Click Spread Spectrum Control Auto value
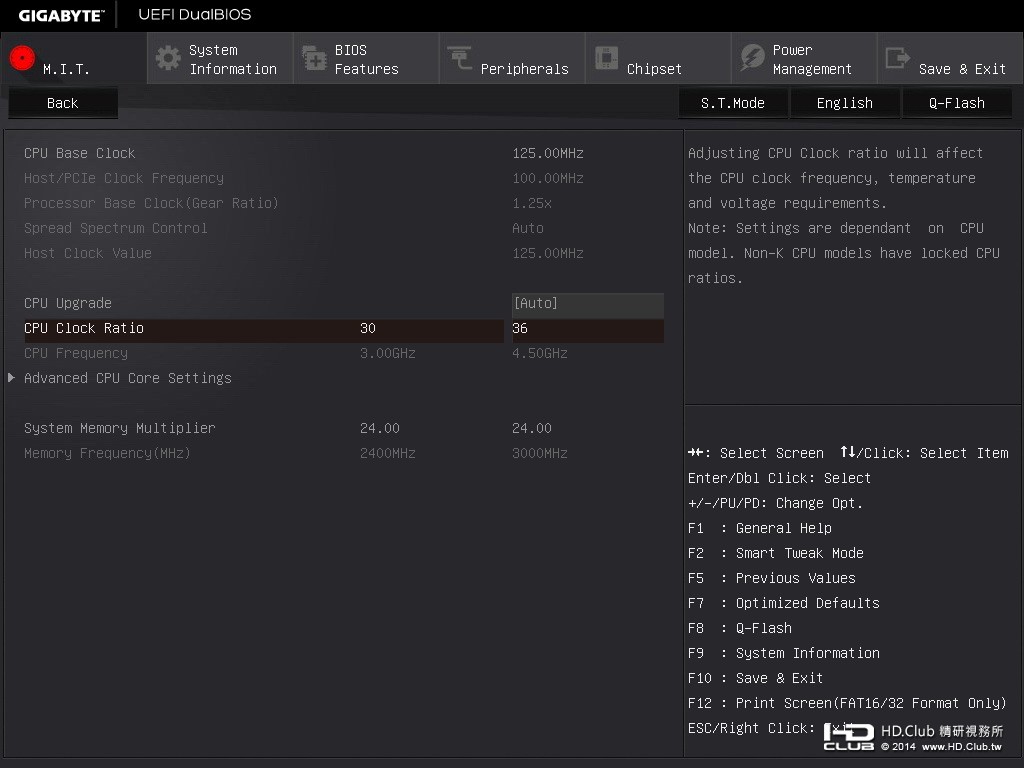This screenshot has height=768, width=1024. (528, 228)
